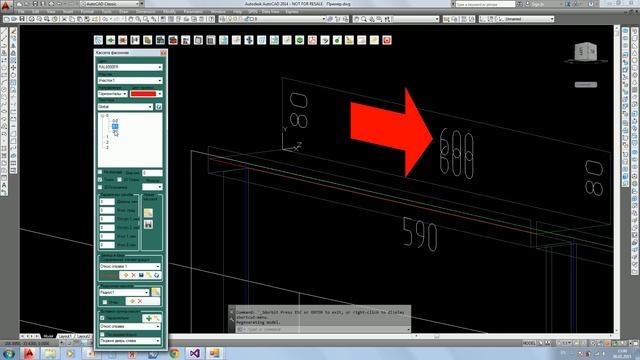The image size is (640, 360).
Task: Click the circular refresh icon below Откос справа 1
Action: [157, 276]
